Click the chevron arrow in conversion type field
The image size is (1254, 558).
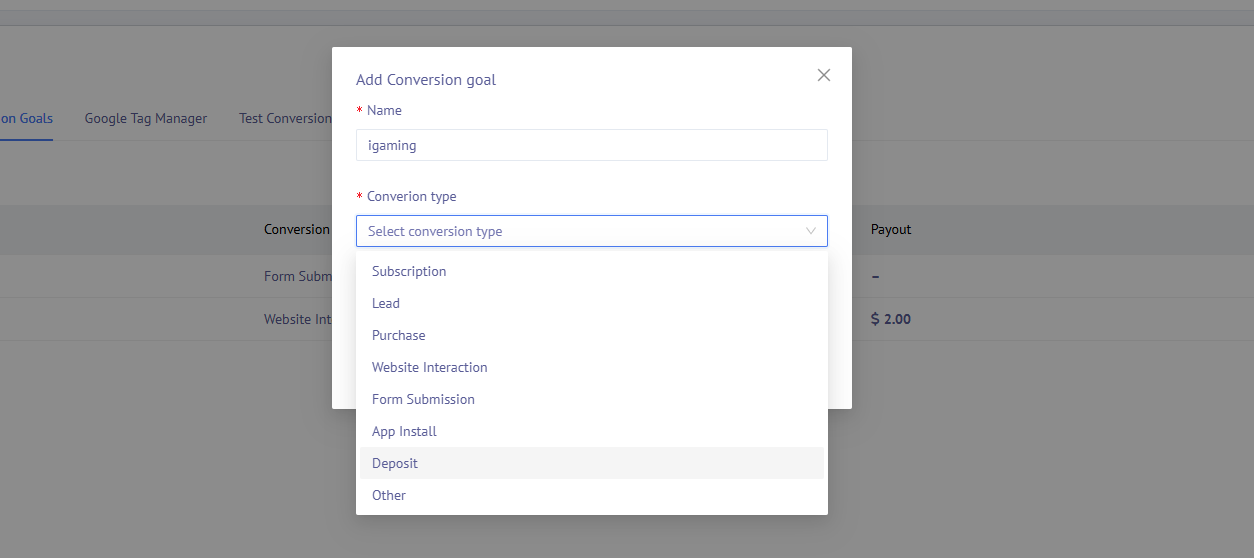810,231
